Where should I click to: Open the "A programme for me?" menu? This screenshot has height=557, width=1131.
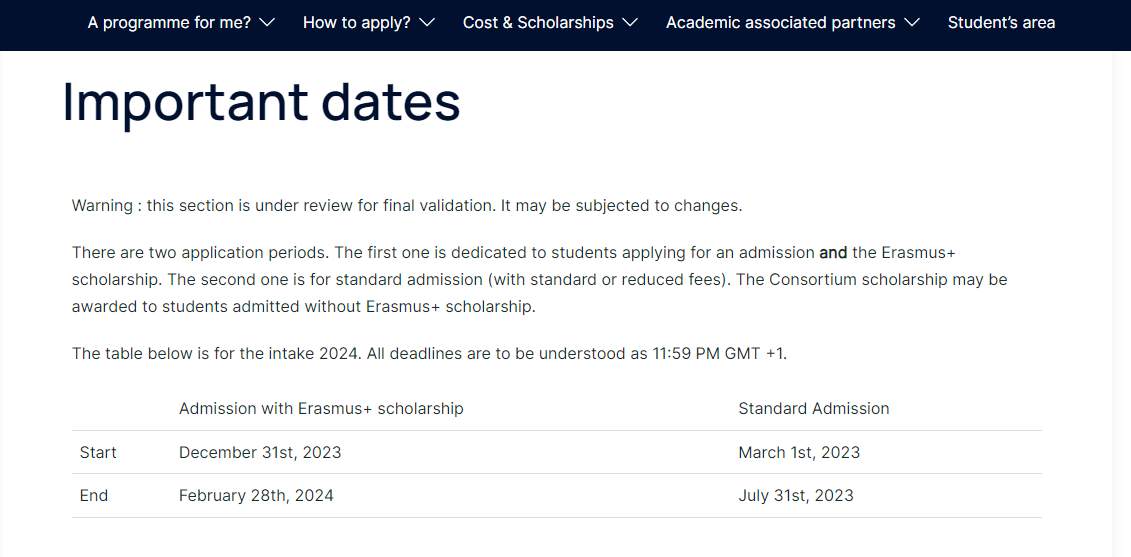(169, 22)
